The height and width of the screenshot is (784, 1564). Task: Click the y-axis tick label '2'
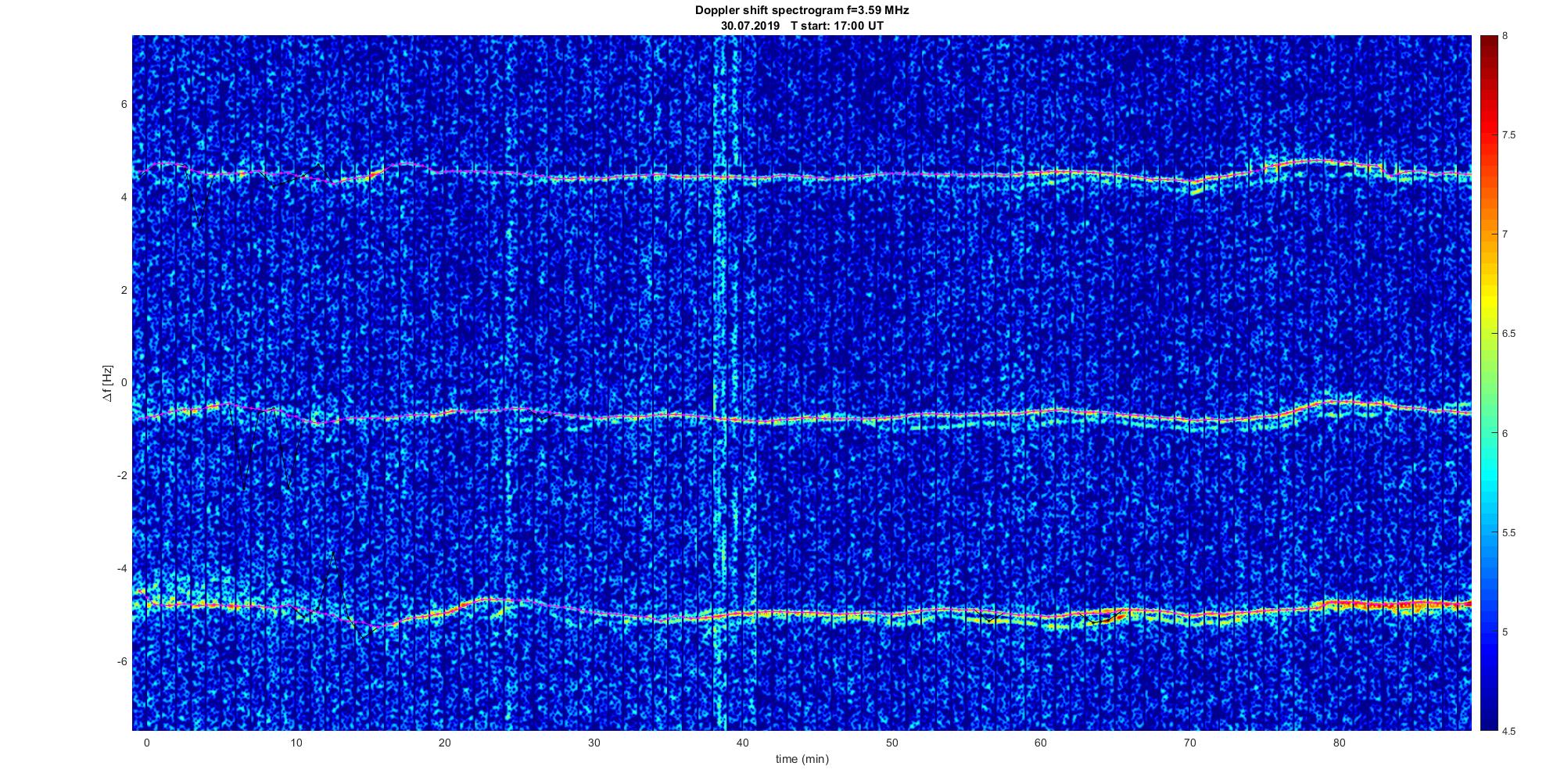click(x=124, y=290)
